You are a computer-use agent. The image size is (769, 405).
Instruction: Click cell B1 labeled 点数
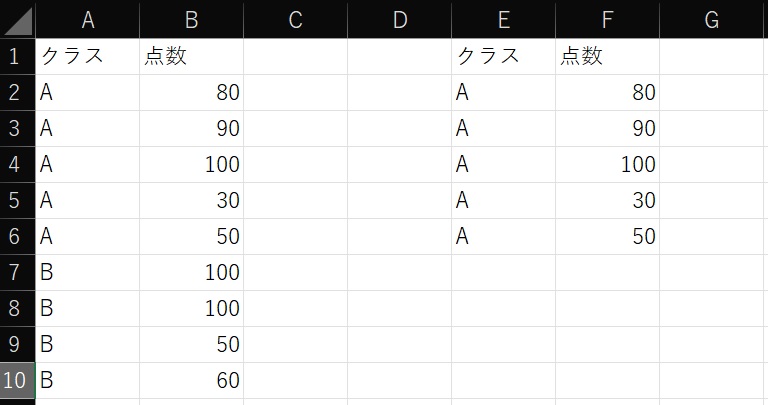[x=191, y=56]
